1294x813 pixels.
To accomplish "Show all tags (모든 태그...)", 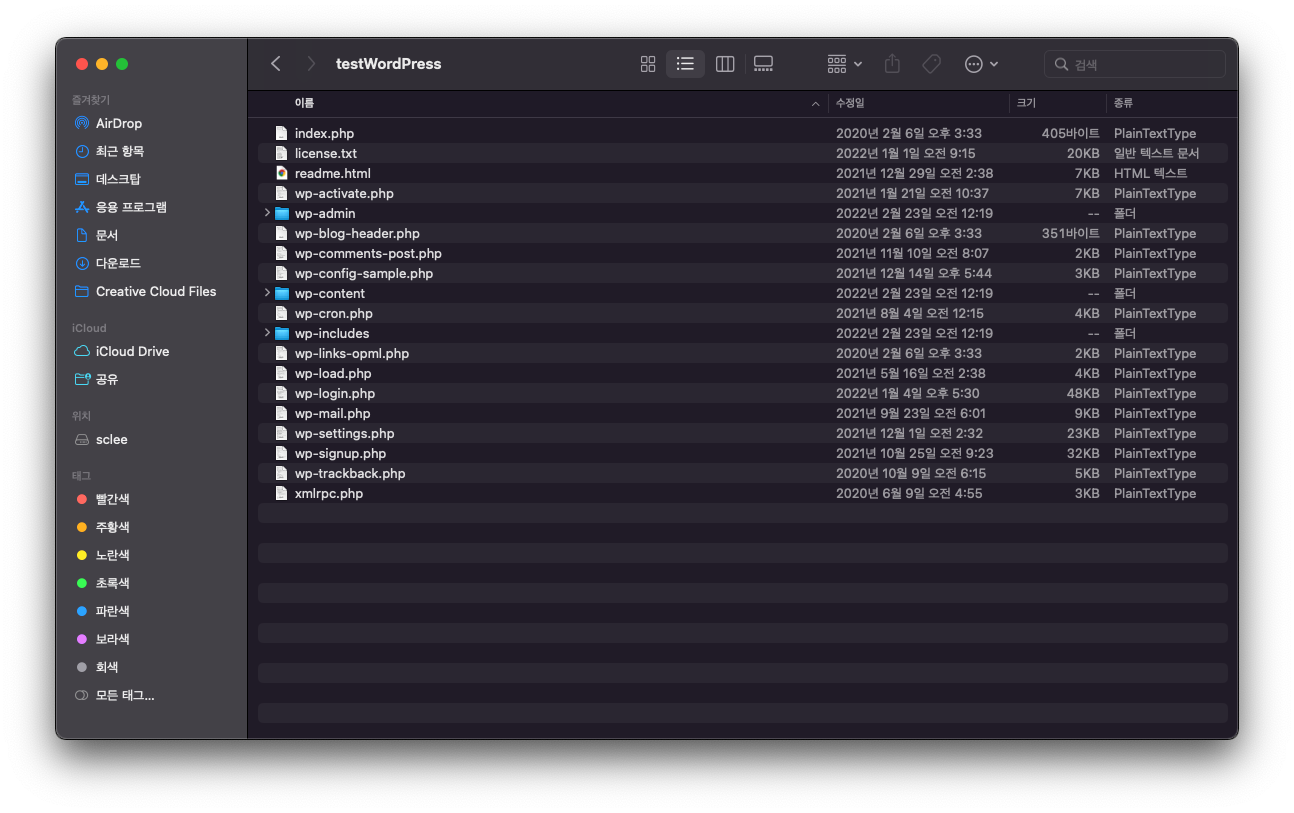I will pyautogui.click(x=125, y=695).
